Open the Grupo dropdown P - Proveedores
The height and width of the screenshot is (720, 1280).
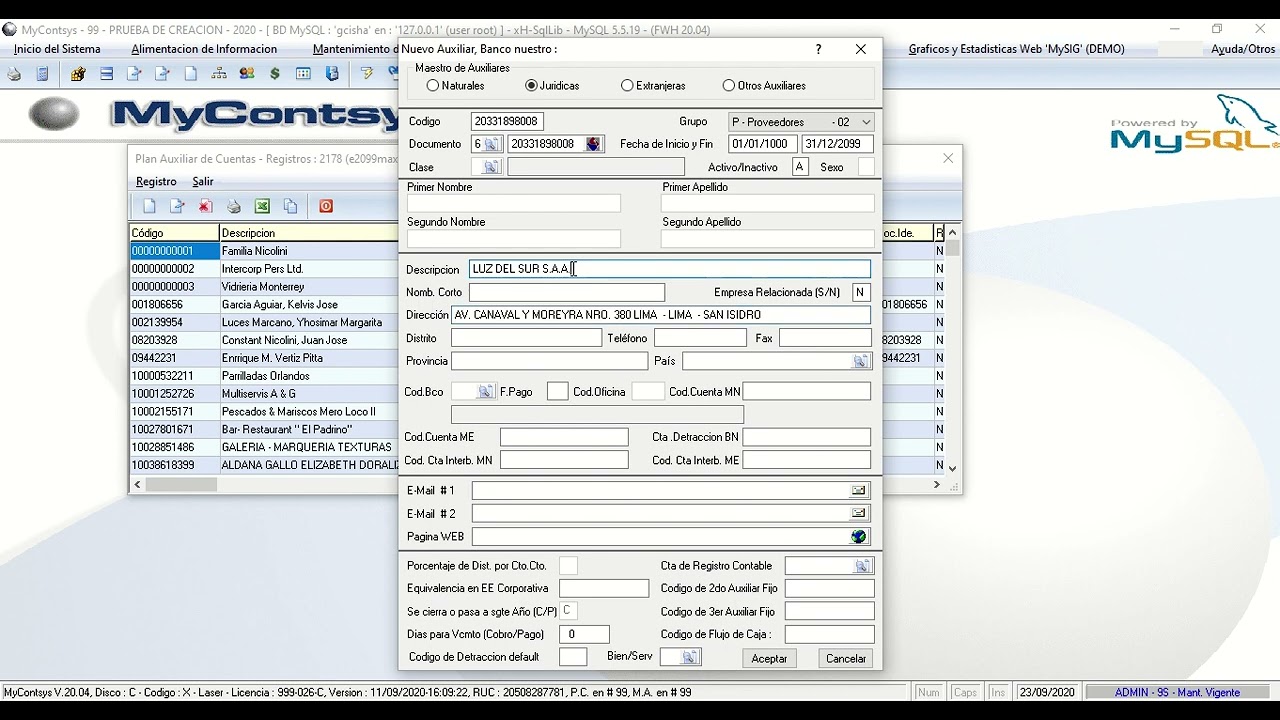[x=801, y=122]
